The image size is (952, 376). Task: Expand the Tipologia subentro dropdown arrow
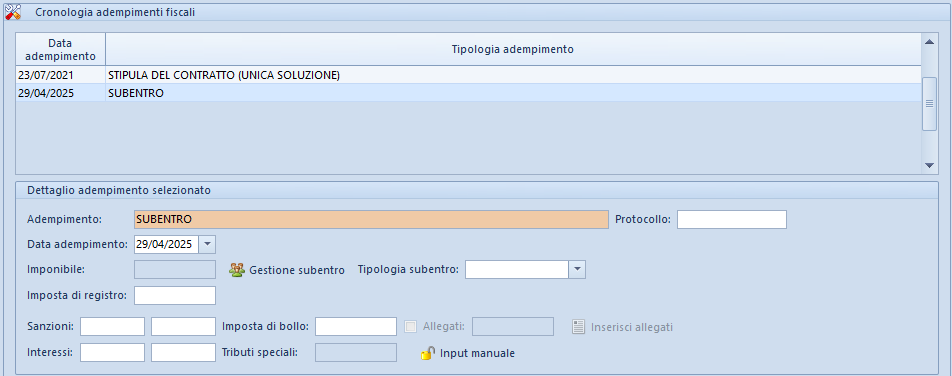[x=577, y=270]
